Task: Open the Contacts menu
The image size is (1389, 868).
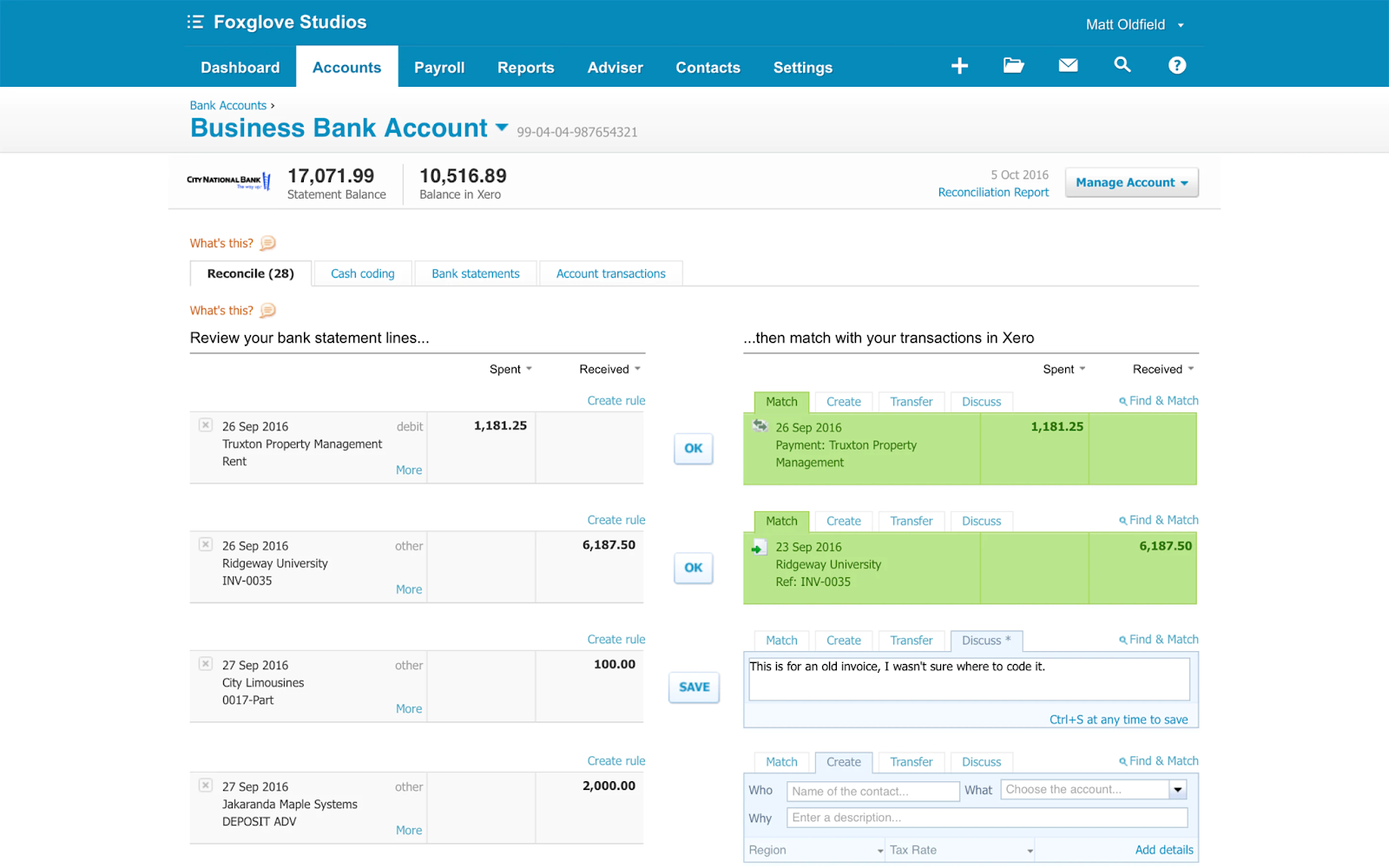Action: point(708,67)
